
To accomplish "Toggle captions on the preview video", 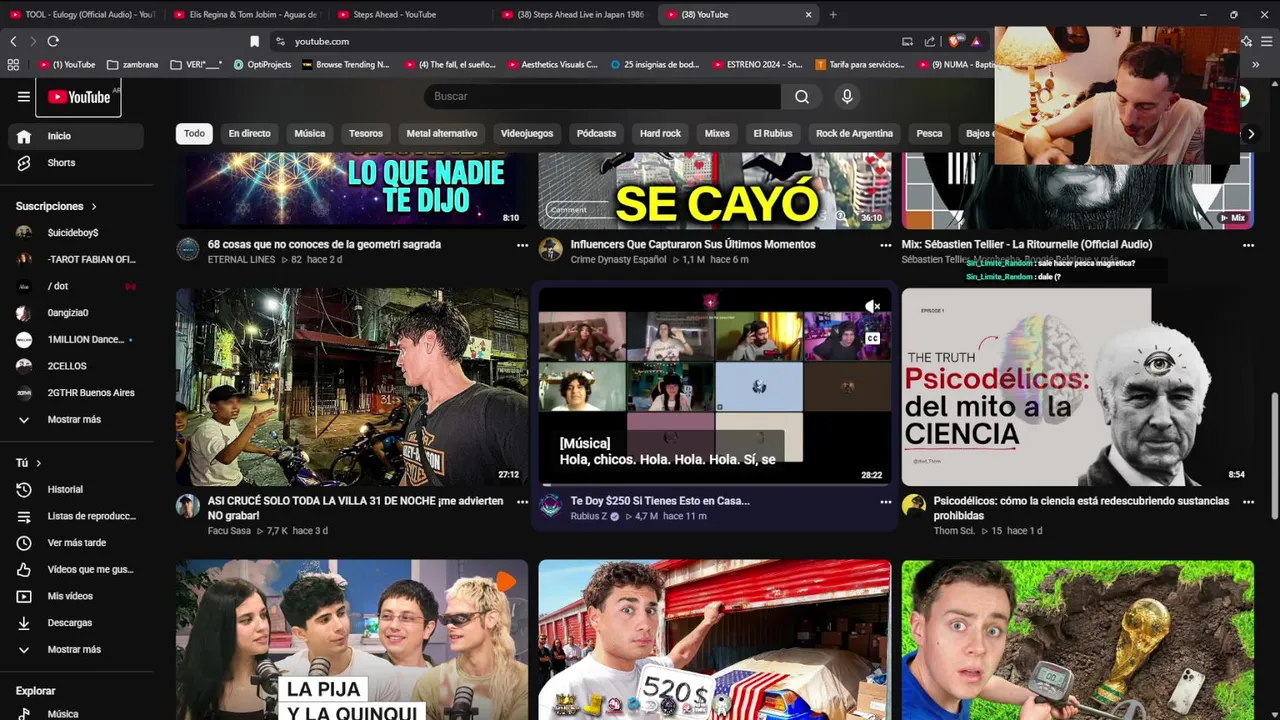I will pos(873,338).
